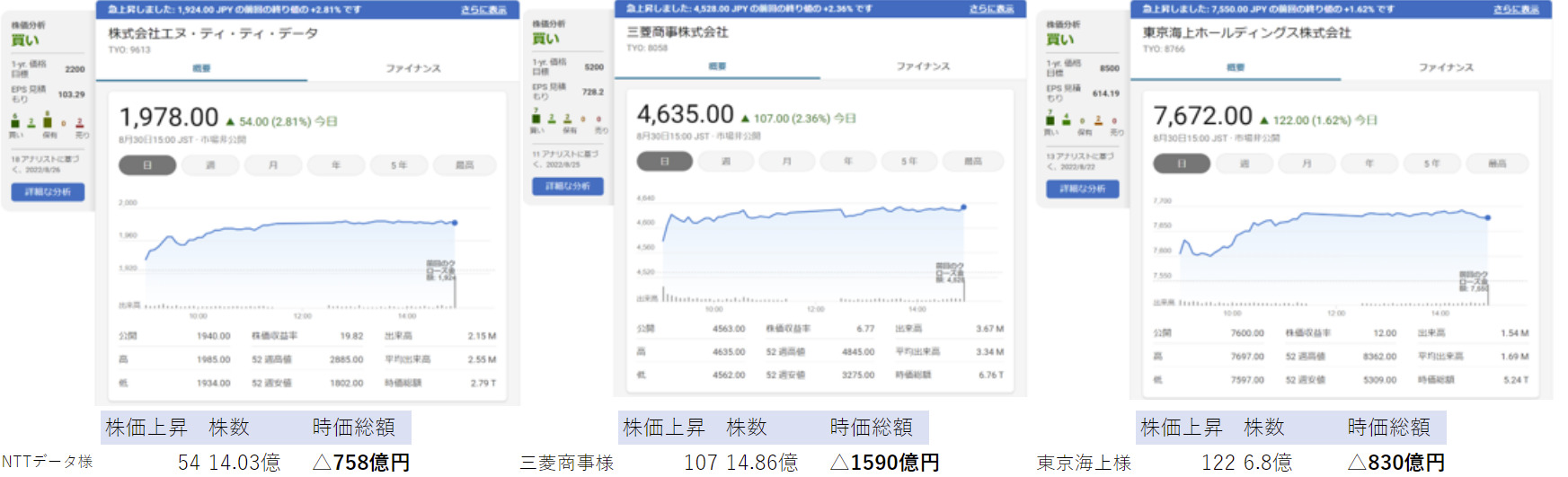This screenshot has height=477, width=1568.
Task: Click the end-point dot on Tokio Marine price line
Action: click(1488, 217)
